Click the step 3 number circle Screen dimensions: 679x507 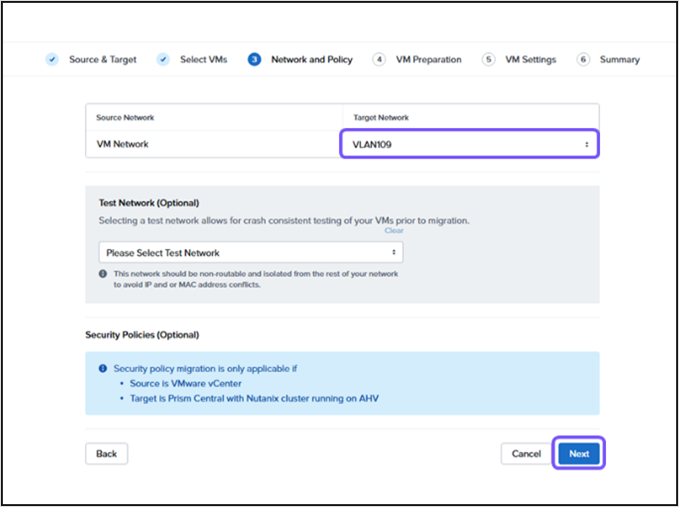click(x=254, y=59)
